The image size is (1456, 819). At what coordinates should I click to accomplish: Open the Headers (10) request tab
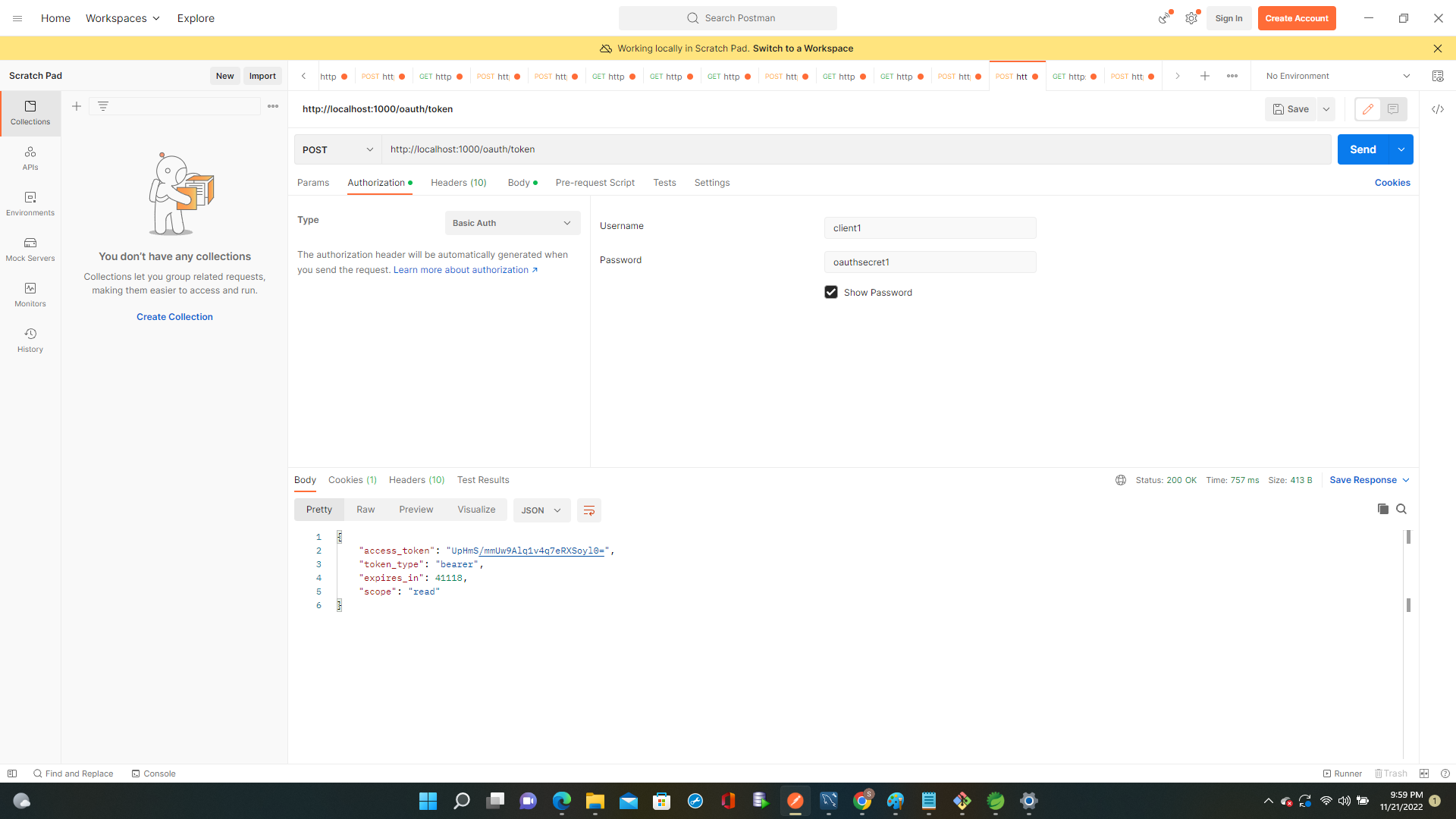point(458,182)
